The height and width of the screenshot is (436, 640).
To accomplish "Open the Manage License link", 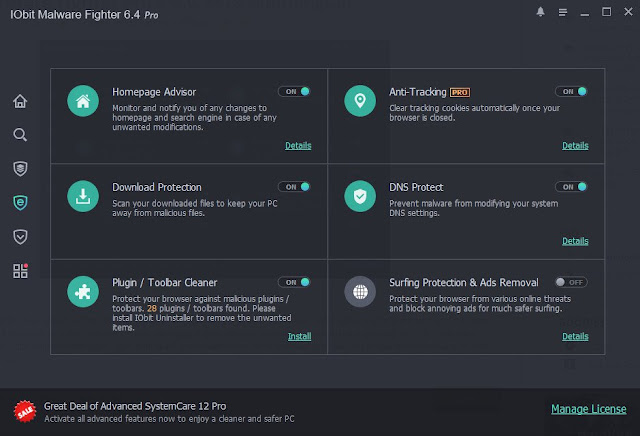I will click(588, 409).
